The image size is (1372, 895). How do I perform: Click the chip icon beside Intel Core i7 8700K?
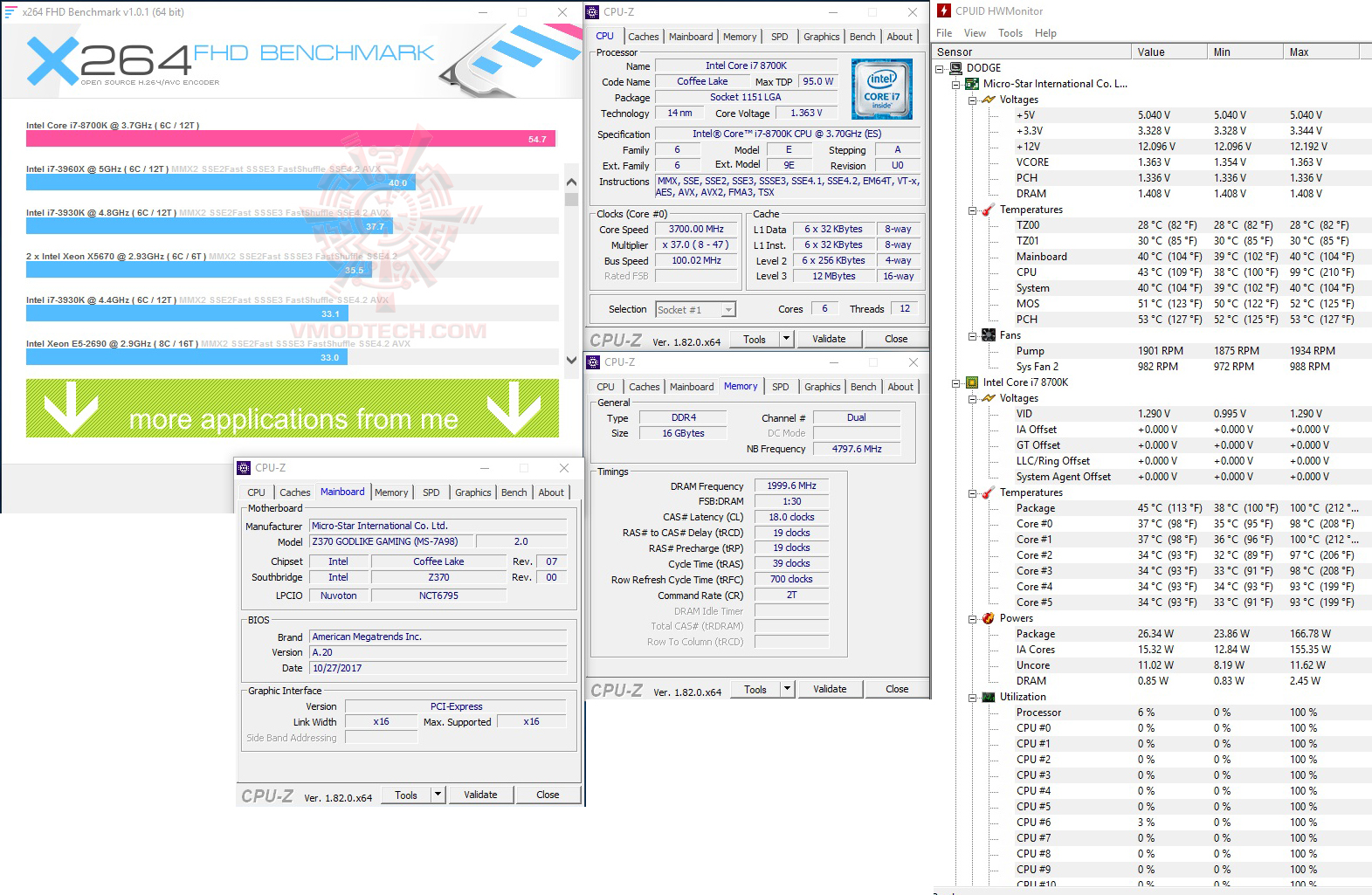pyautogui.click(x=972, y=382)
